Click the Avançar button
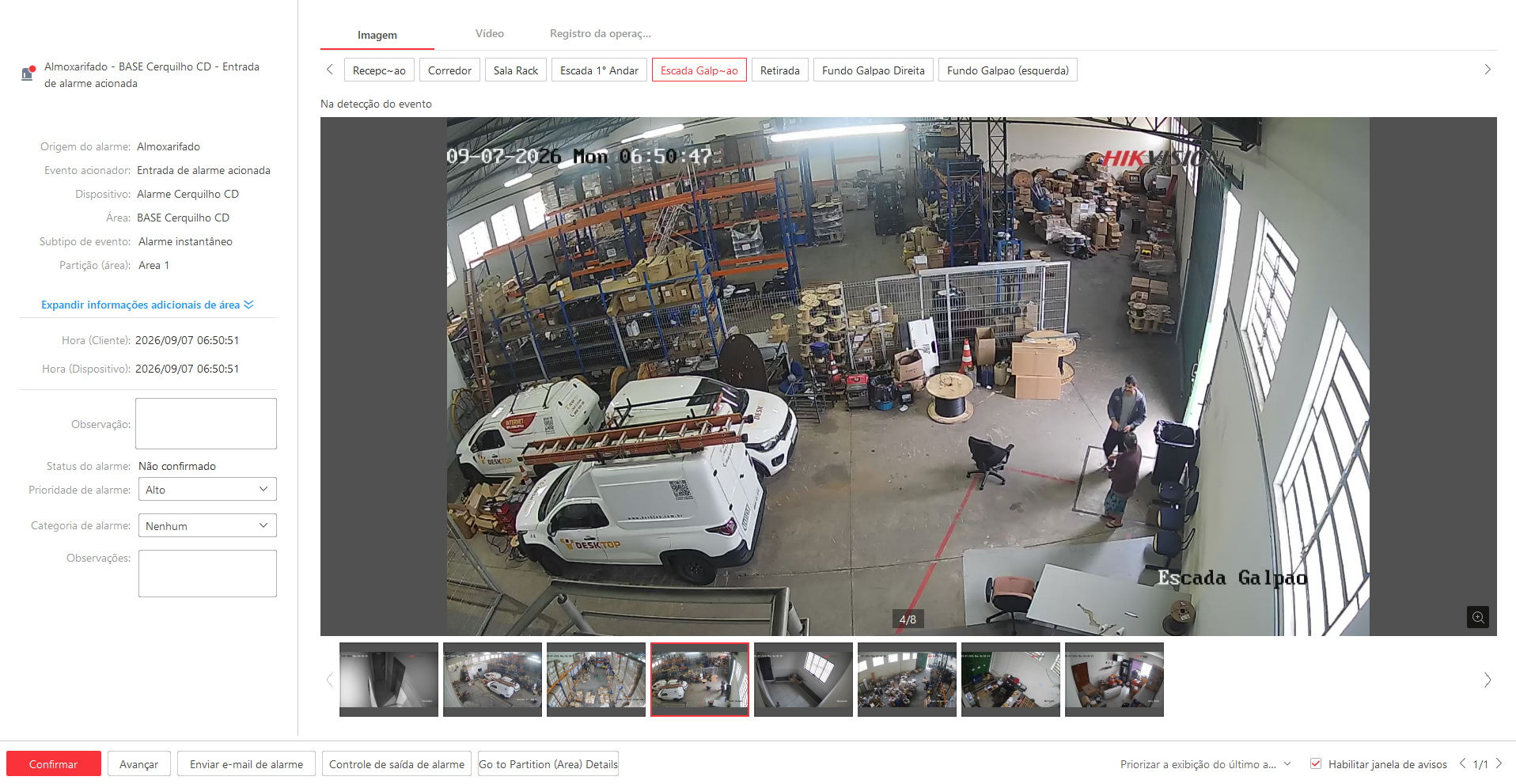Image resolution: width=1516 pixels, height=784 pixels. coord(139,763)
